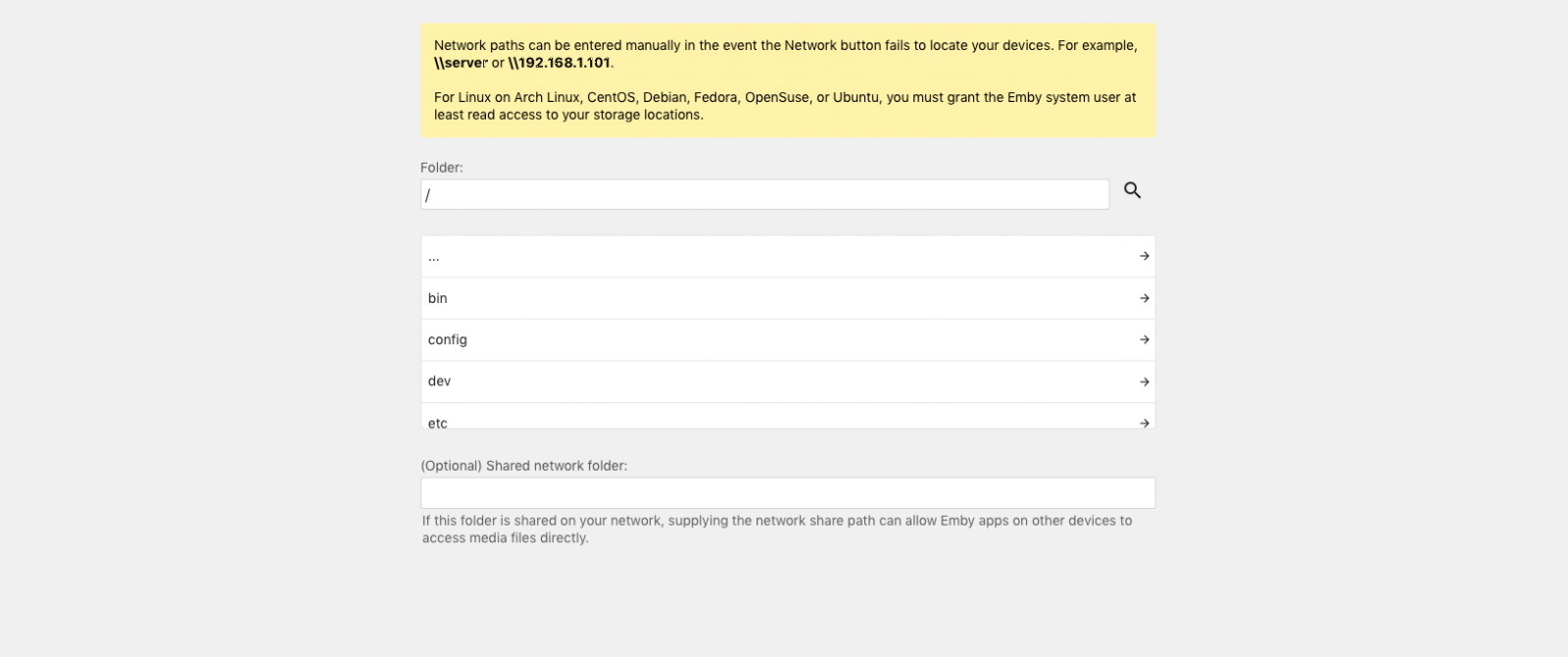Open the dev directory entry
Image resolution: width=1568 pixels, height=657 pixels.
[788, 381]
